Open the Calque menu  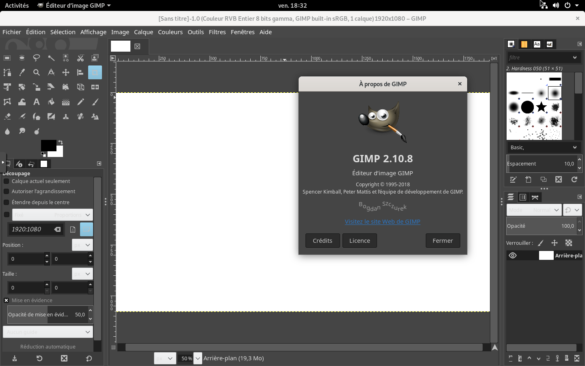tap(143, 32)
